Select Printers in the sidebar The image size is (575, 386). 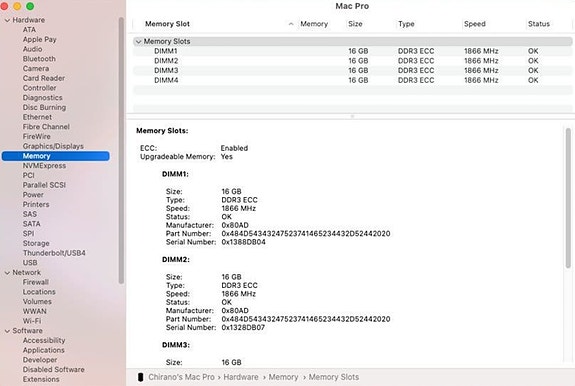click(x=36, y=205)
